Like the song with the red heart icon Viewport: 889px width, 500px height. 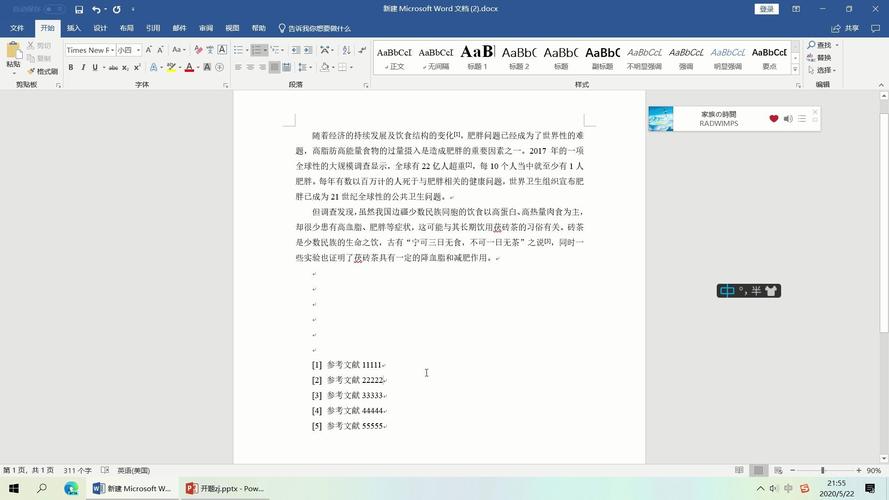774,118
